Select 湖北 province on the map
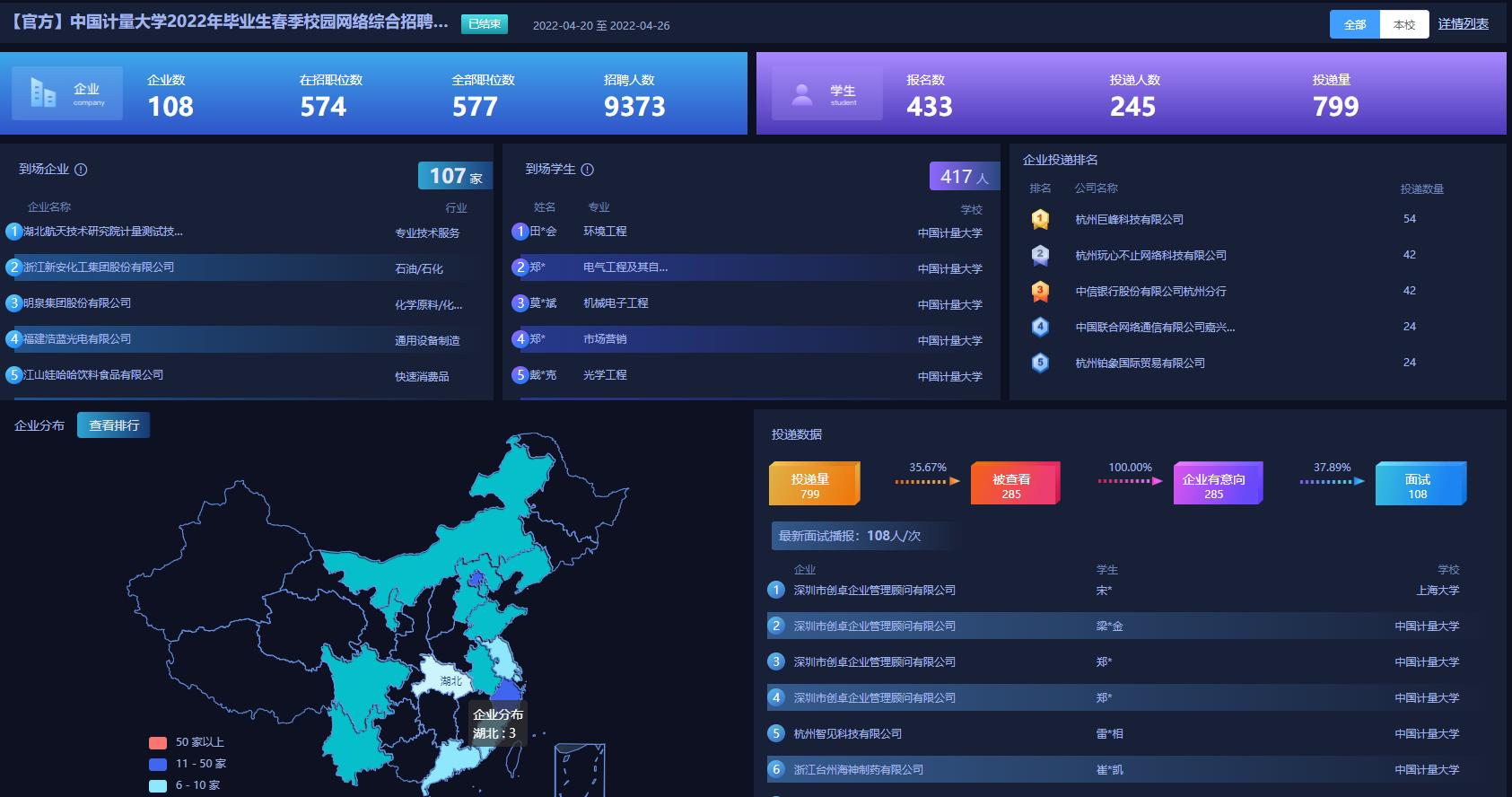The height and width of the screenshot is (797, 1512). (x=443, y=679)
